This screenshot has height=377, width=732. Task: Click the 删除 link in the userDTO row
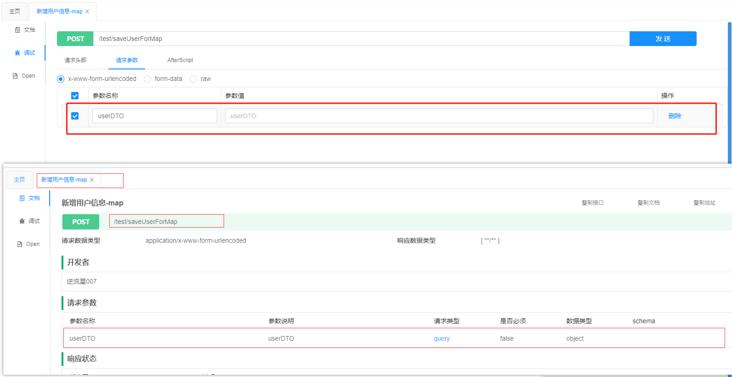pyautogui.click(x=675, y=116)
